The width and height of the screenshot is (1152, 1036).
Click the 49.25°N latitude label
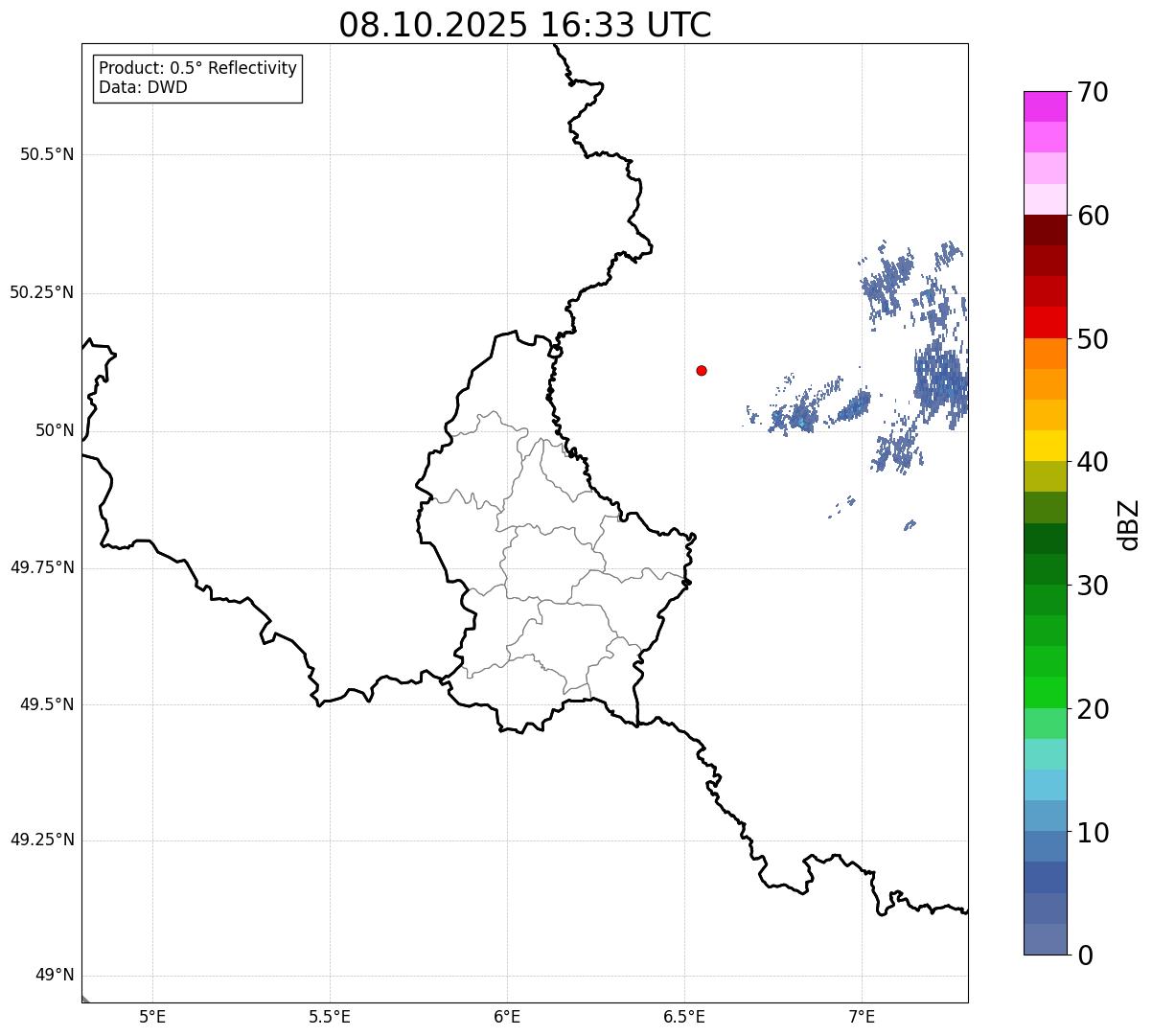[x=42, y=840]
